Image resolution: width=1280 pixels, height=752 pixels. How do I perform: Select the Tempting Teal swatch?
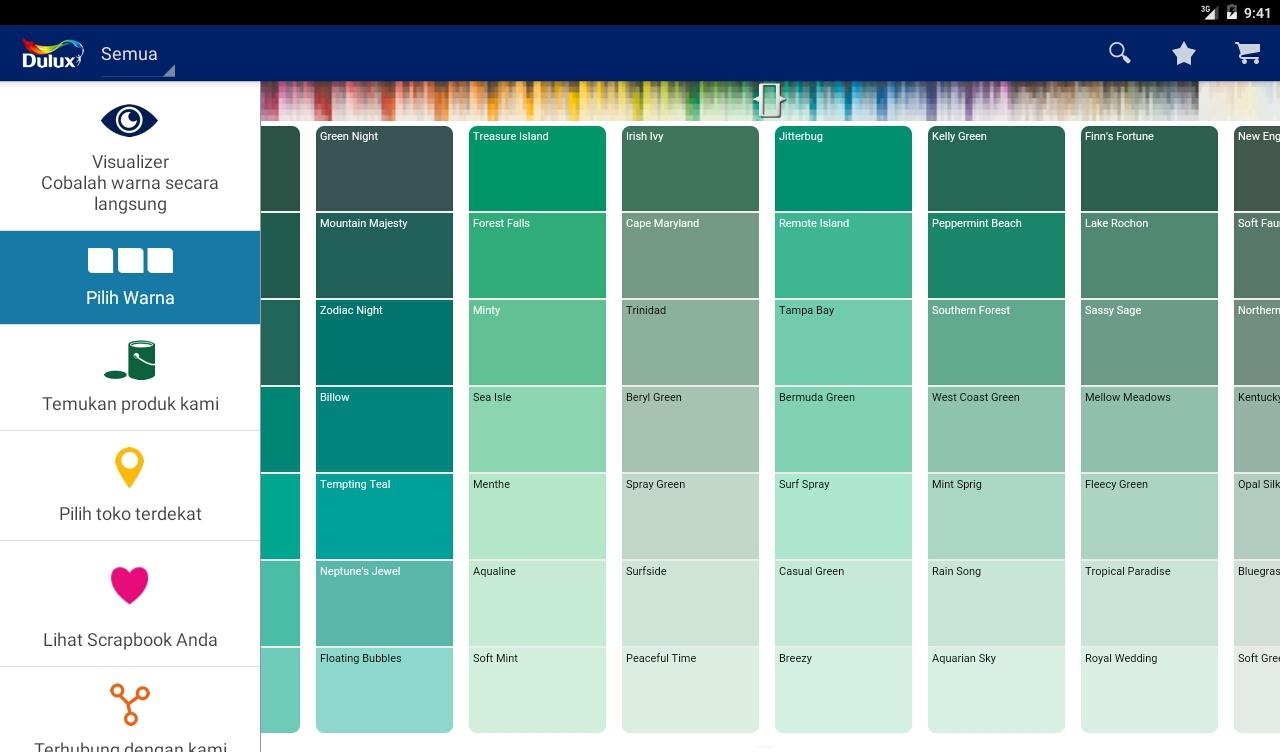click(384, 517)
